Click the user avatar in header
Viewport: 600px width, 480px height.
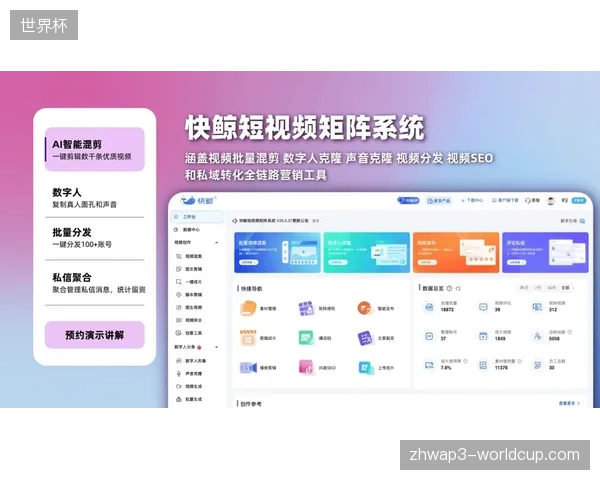pyautogui.click(x=551, y=201)
